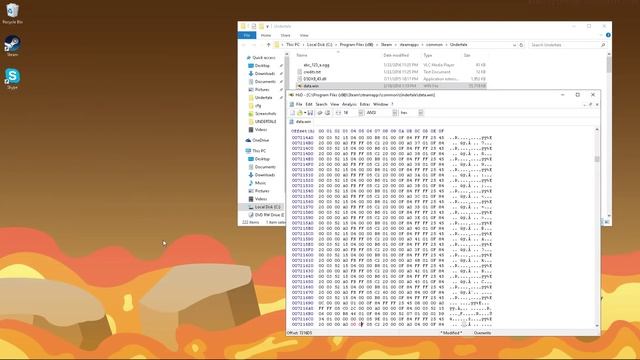Click Steam in address breadcrumb

coord(387,45)
